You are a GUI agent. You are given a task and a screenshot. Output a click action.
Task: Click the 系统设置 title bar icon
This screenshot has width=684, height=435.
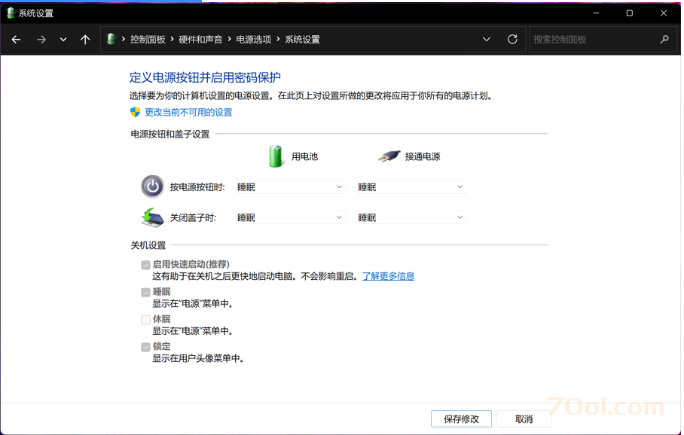(11, 13)
